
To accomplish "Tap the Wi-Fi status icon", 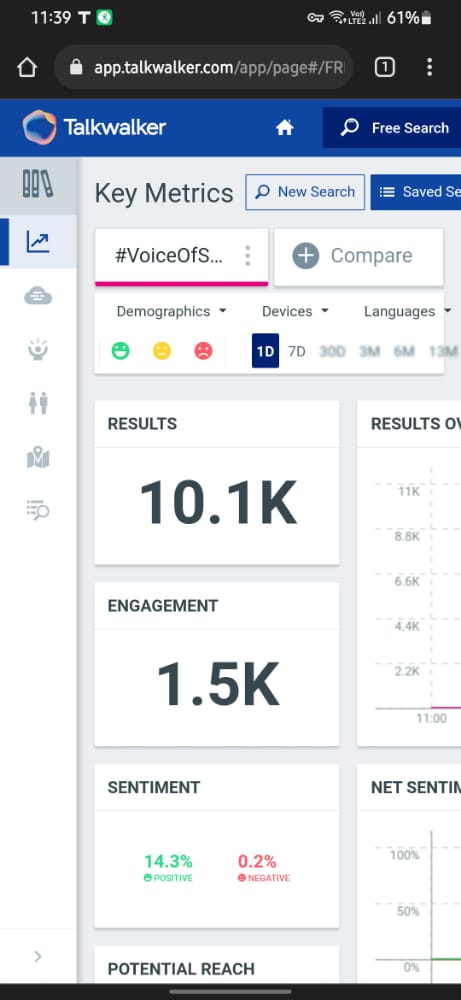I will [337, 17].
